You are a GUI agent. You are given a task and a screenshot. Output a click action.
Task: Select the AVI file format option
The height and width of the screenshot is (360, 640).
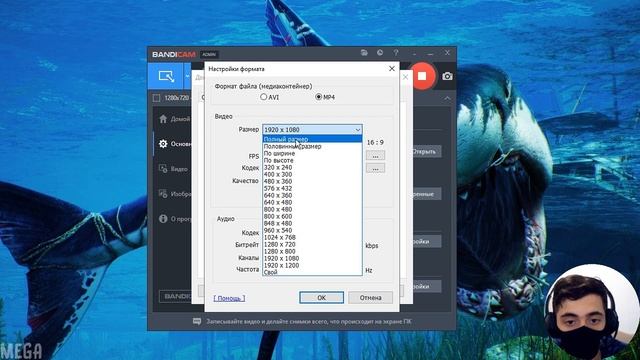pyautogui.click(x=269, y=97)
